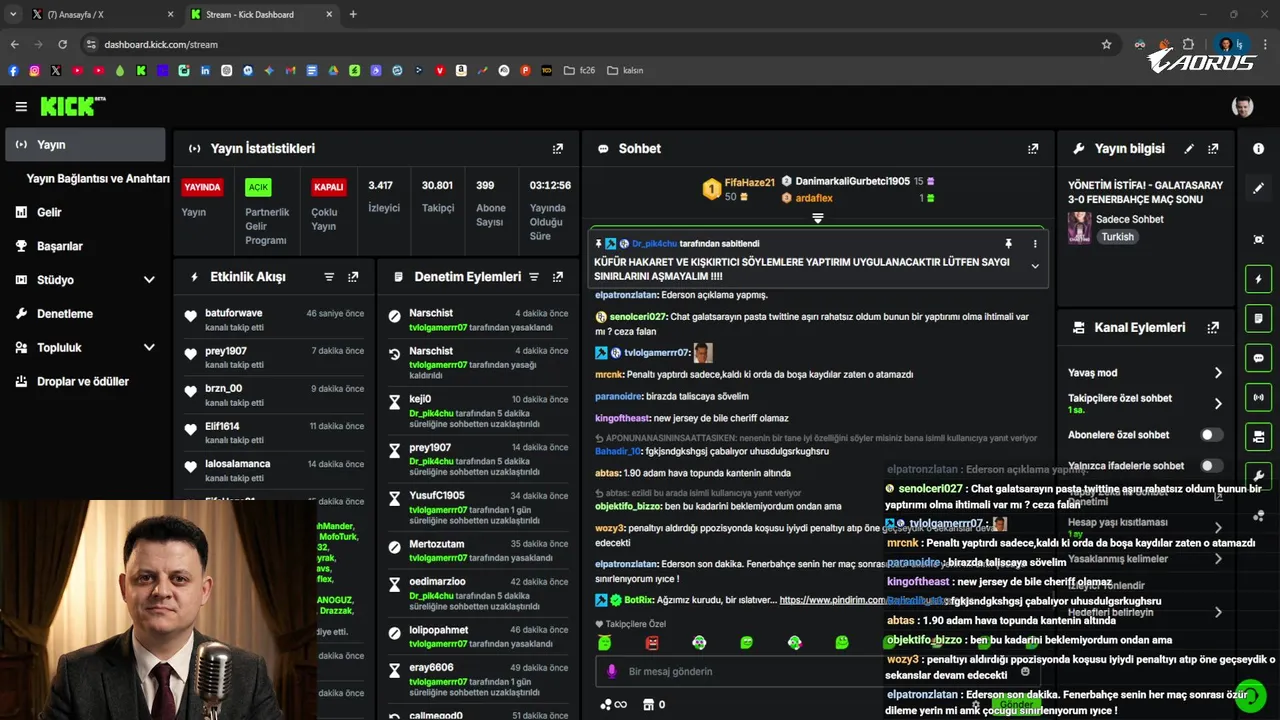
Task: Click username senolceri027 in chat
Action: pyautogui.click(x=637, y=317)
